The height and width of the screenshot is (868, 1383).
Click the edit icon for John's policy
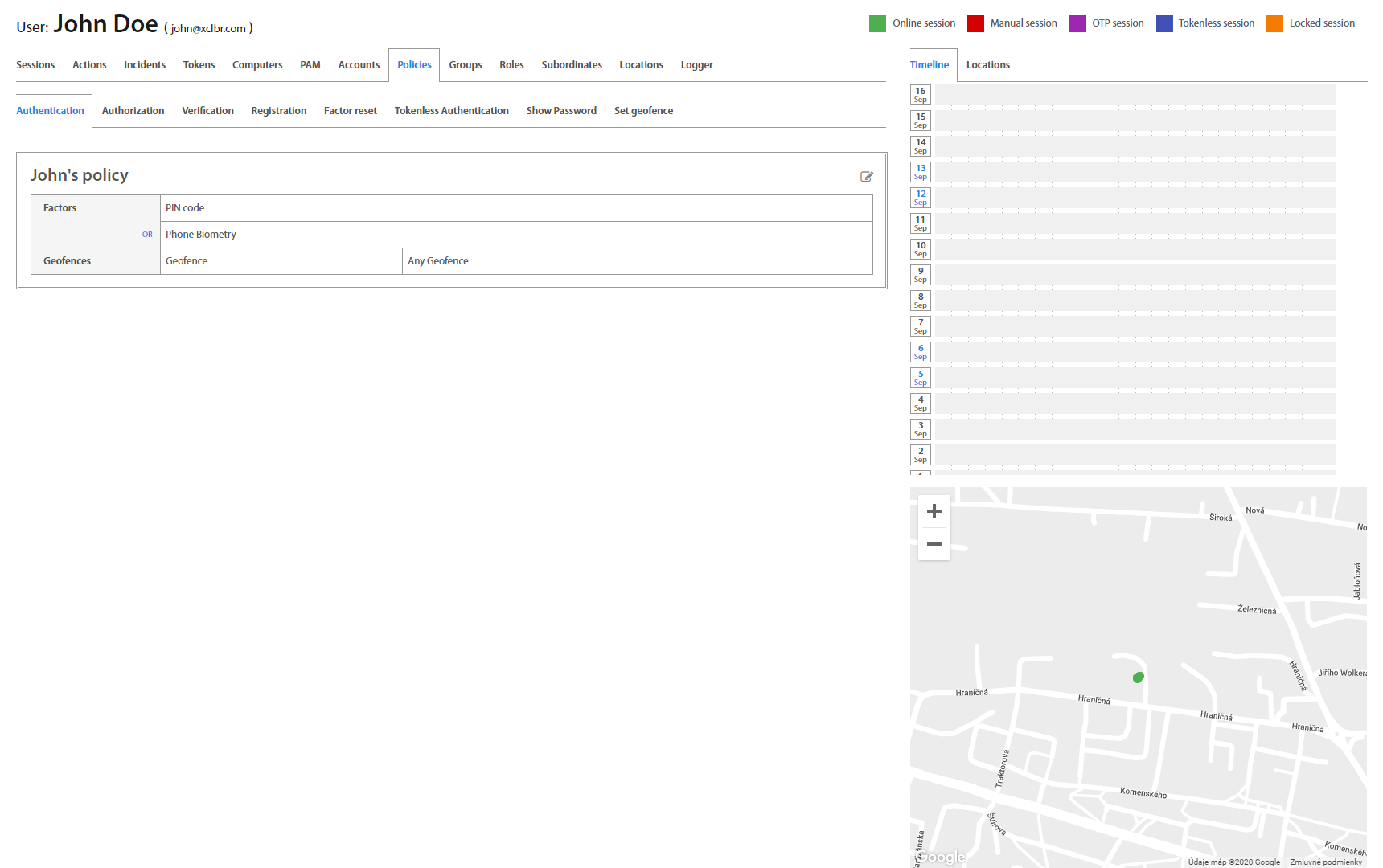coord(866,177)
